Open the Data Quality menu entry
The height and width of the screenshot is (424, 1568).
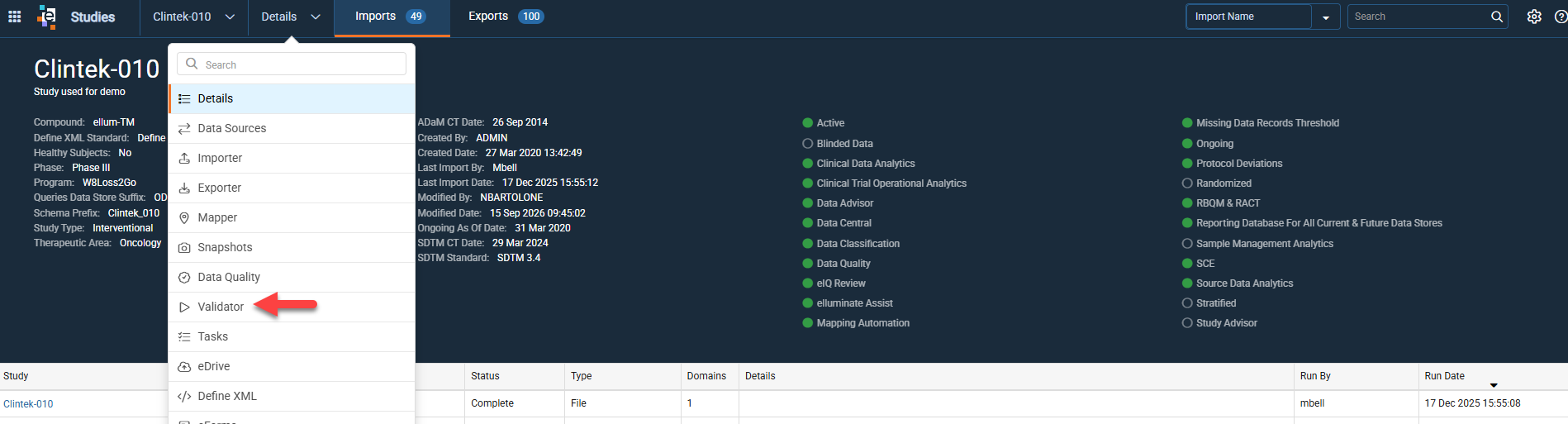click(292, 277)
